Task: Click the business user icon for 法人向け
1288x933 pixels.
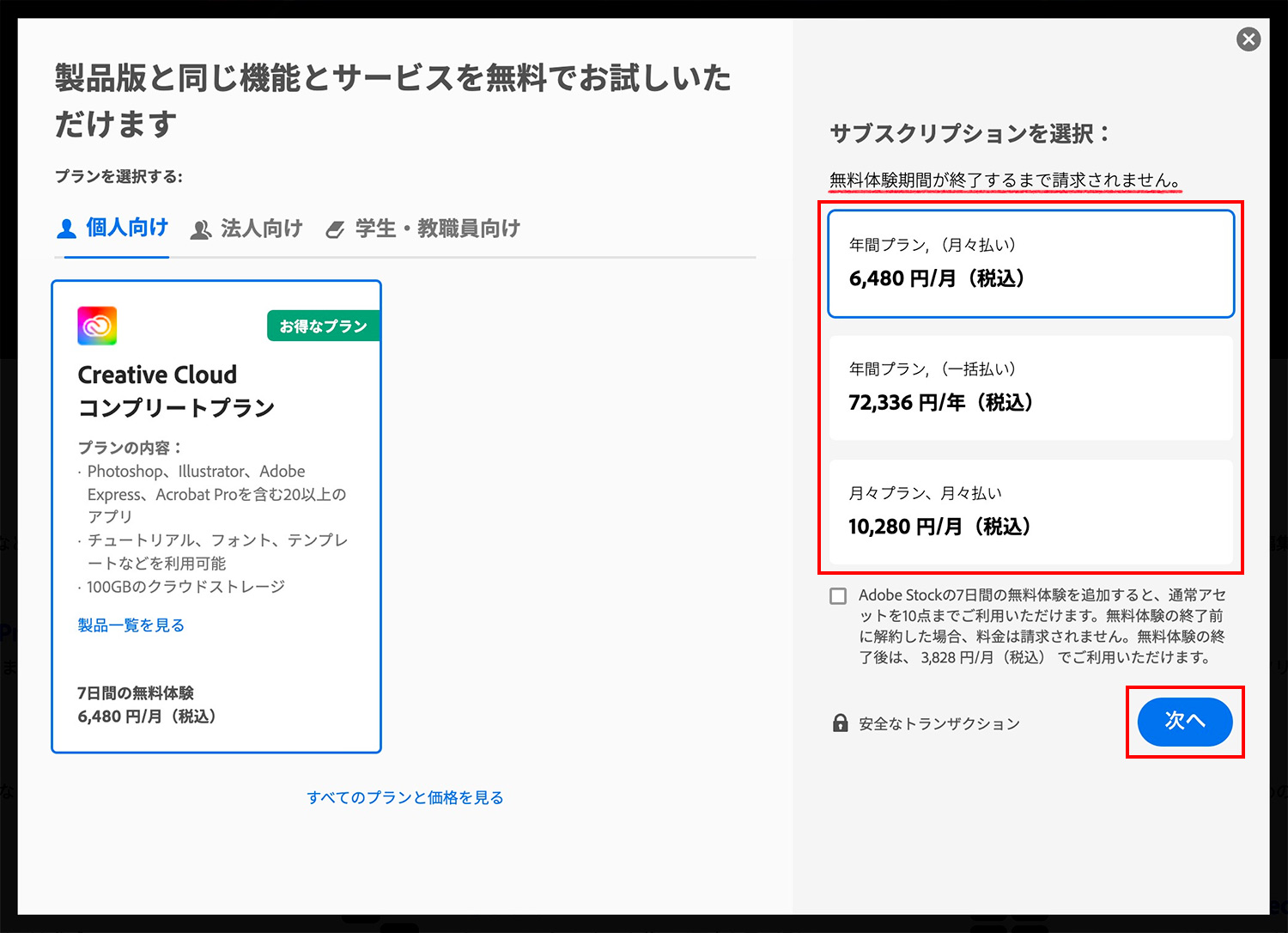Action: coord(201,229)
